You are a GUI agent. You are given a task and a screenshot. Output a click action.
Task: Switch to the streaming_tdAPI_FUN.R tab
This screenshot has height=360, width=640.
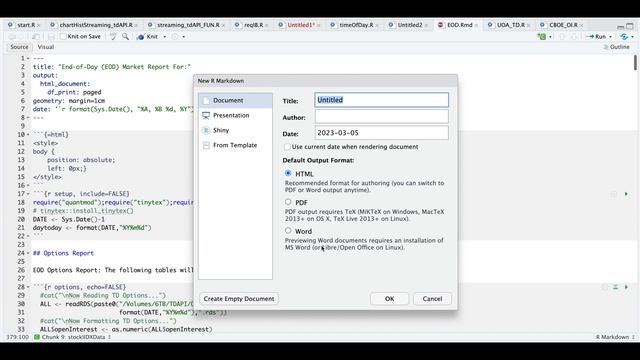point(188,25)
